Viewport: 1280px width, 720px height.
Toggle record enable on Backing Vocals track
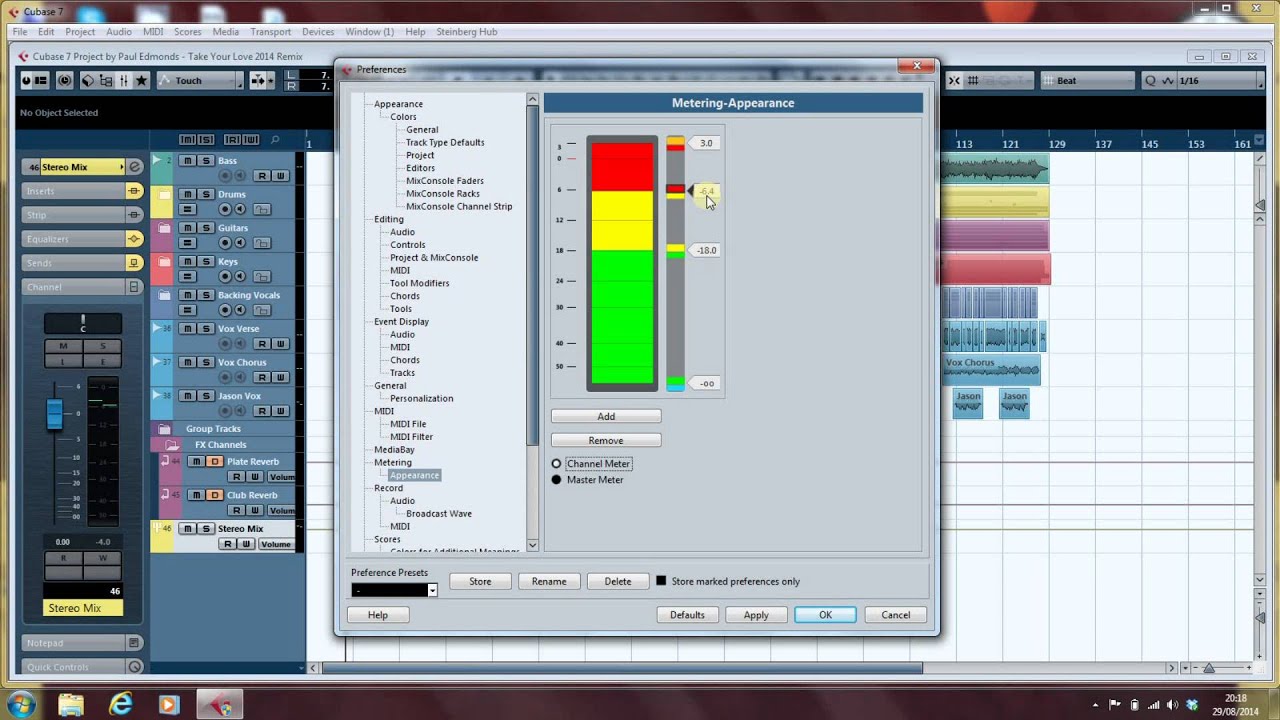click(224, 310)
